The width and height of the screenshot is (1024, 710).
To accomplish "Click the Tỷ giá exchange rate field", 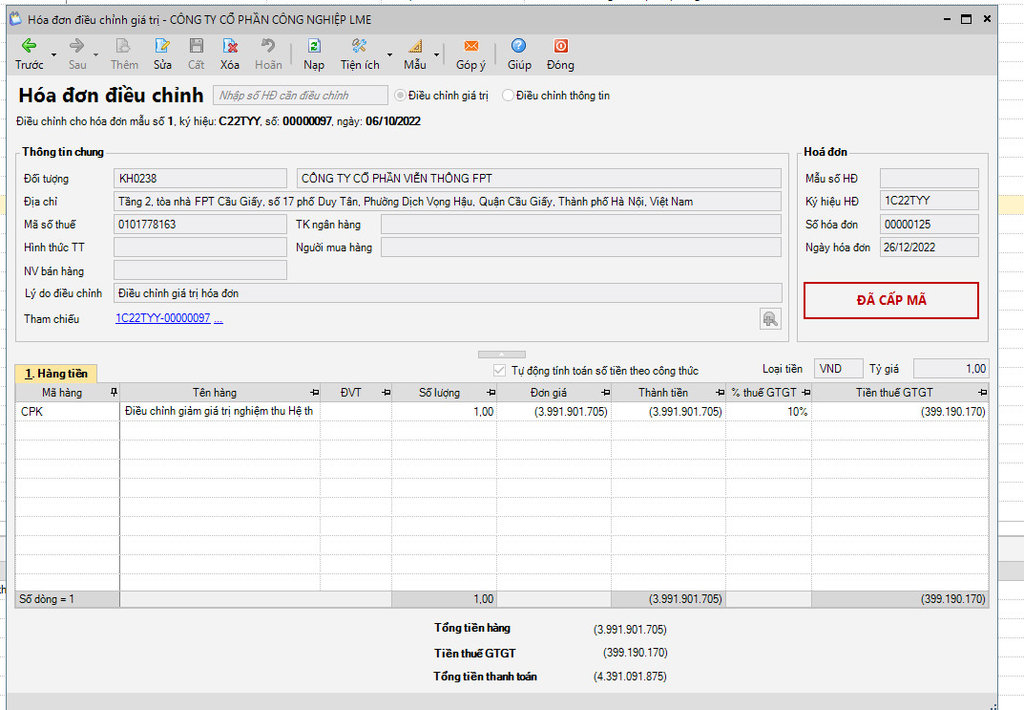I will [x=951, y=369].
